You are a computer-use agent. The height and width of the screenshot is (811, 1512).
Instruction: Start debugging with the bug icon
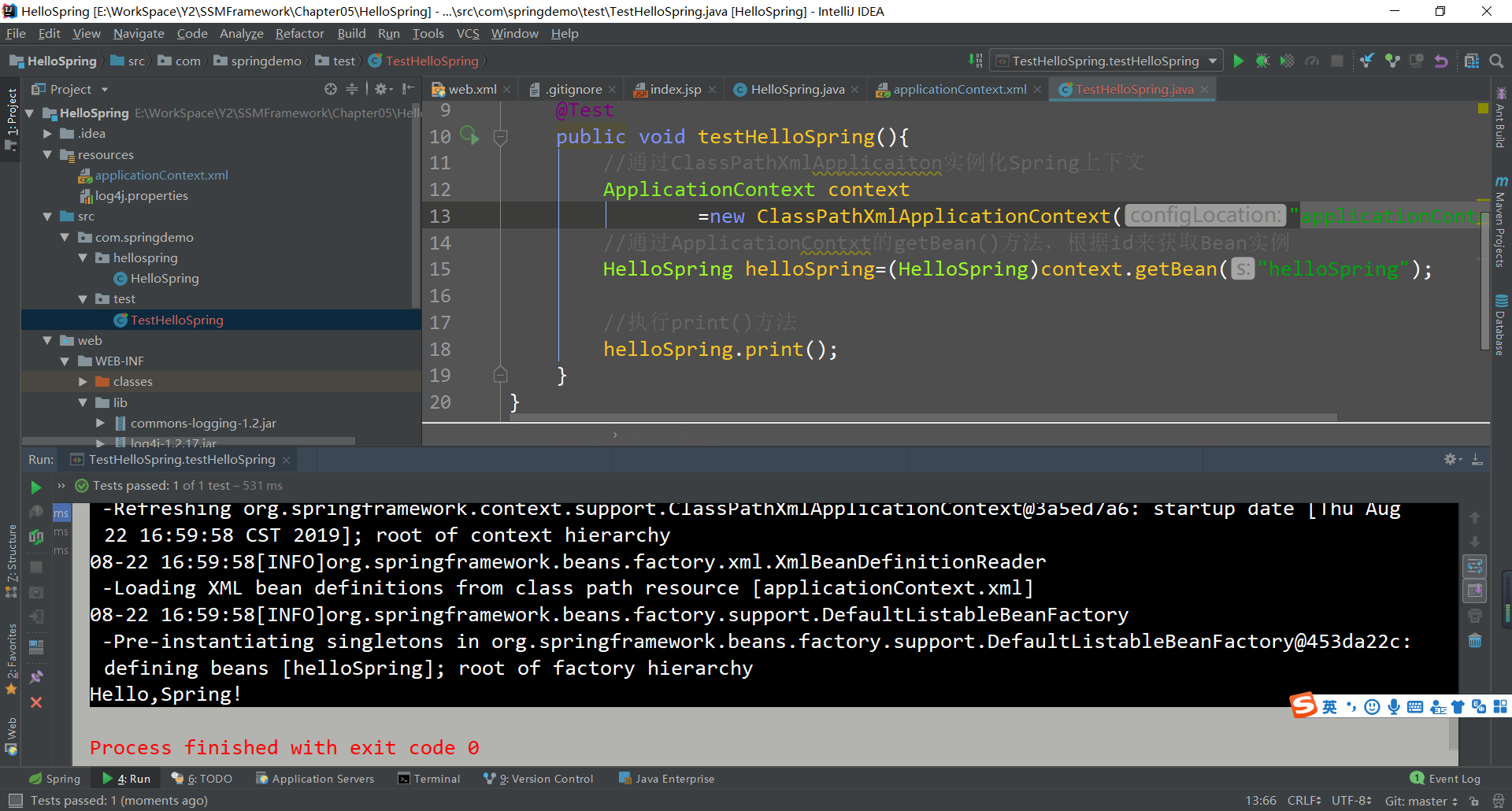(1262, 61)
